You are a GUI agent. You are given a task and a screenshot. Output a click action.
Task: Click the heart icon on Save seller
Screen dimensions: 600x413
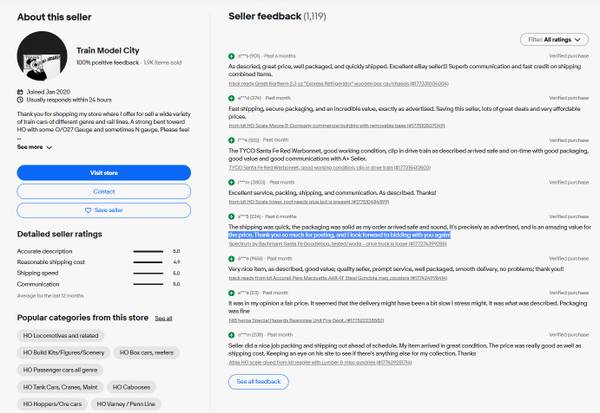(88, 210)
